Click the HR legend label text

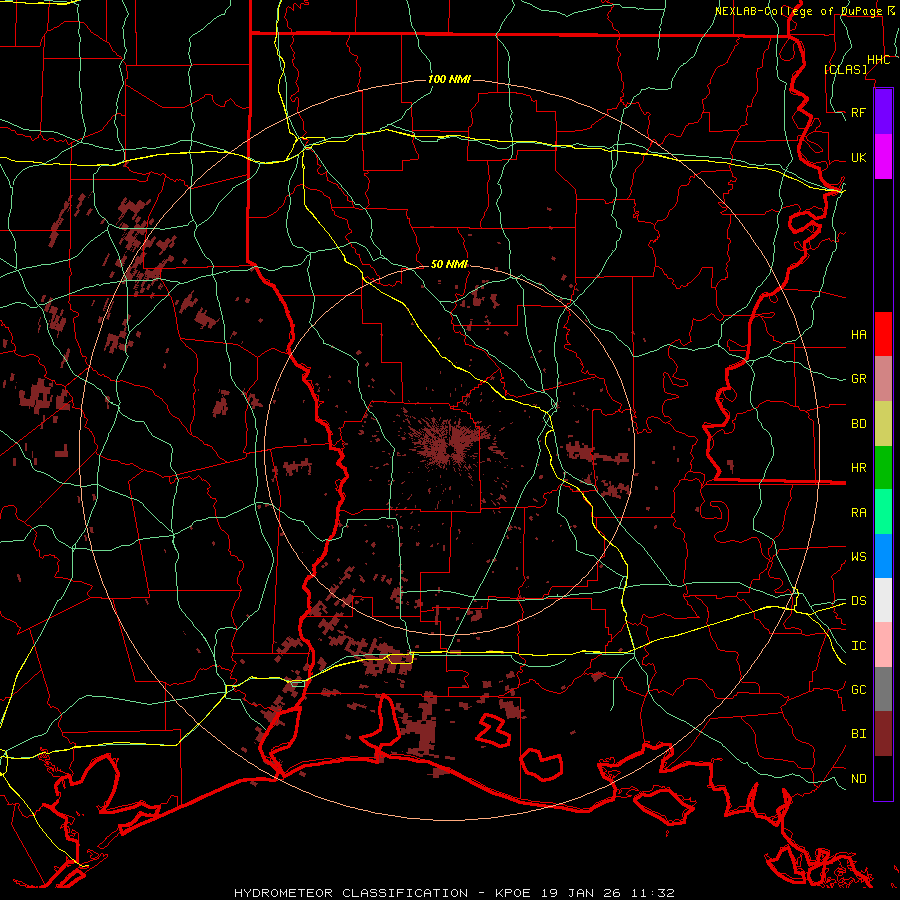tap(858, 468)
